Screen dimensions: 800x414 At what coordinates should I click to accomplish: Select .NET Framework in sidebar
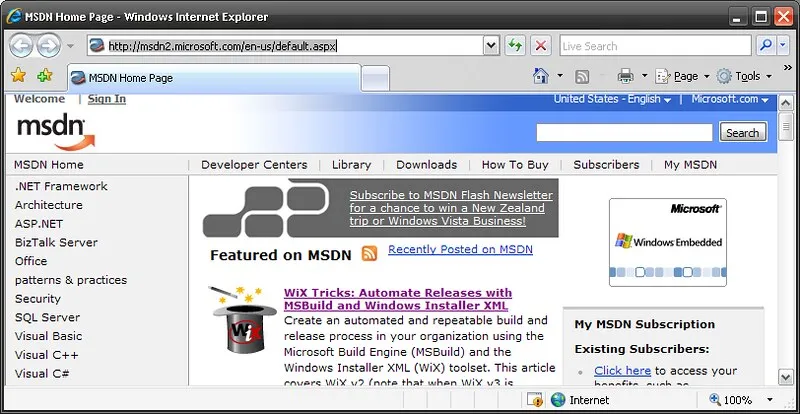pos(61,186)
